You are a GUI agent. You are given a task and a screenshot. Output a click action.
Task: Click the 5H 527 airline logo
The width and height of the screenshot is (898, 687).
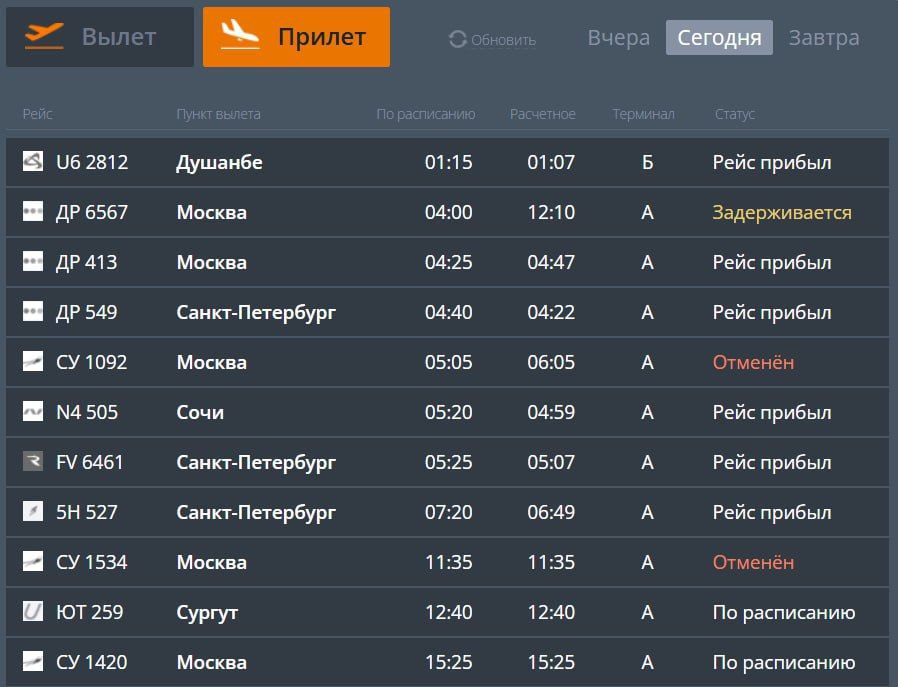pos(33,512)
